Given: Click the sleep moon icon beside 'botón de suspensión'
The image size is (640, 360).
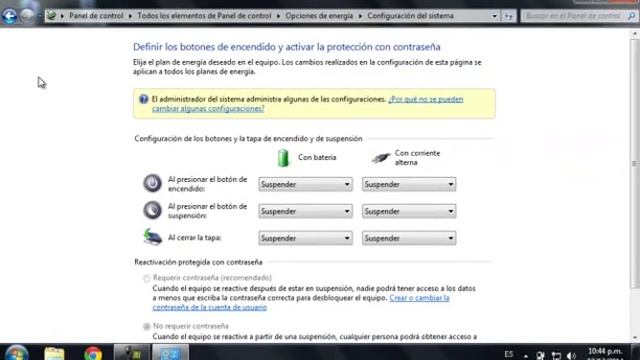Looking at the screenshot, I should click(152, 210).
